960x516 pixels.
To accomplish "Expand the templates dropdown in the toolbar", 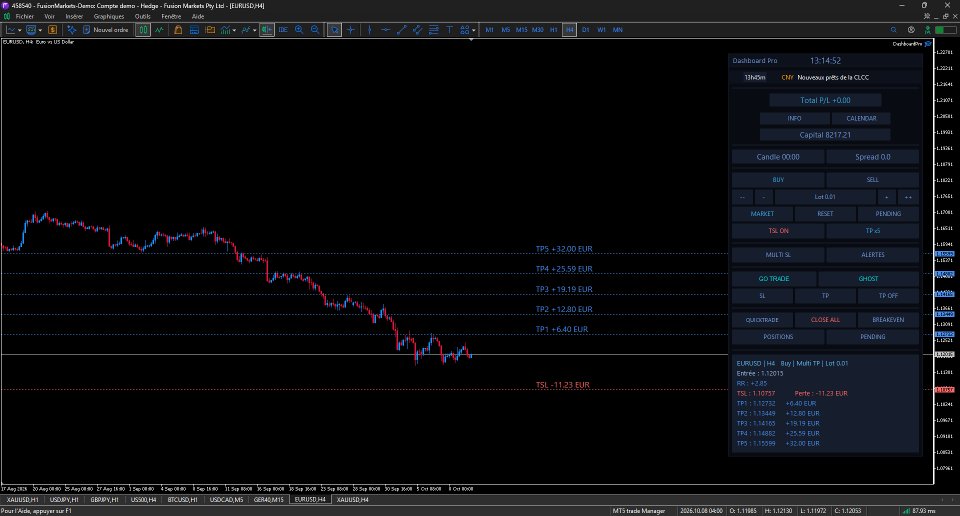I will coord(255,30).
